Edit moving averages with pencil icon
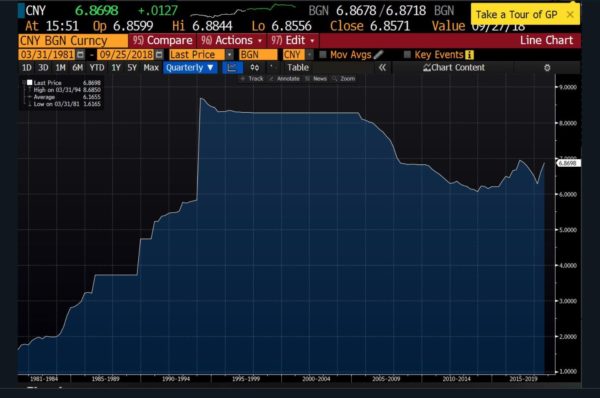The width and height of the screenshot is (600, 398). pos(378,55)
